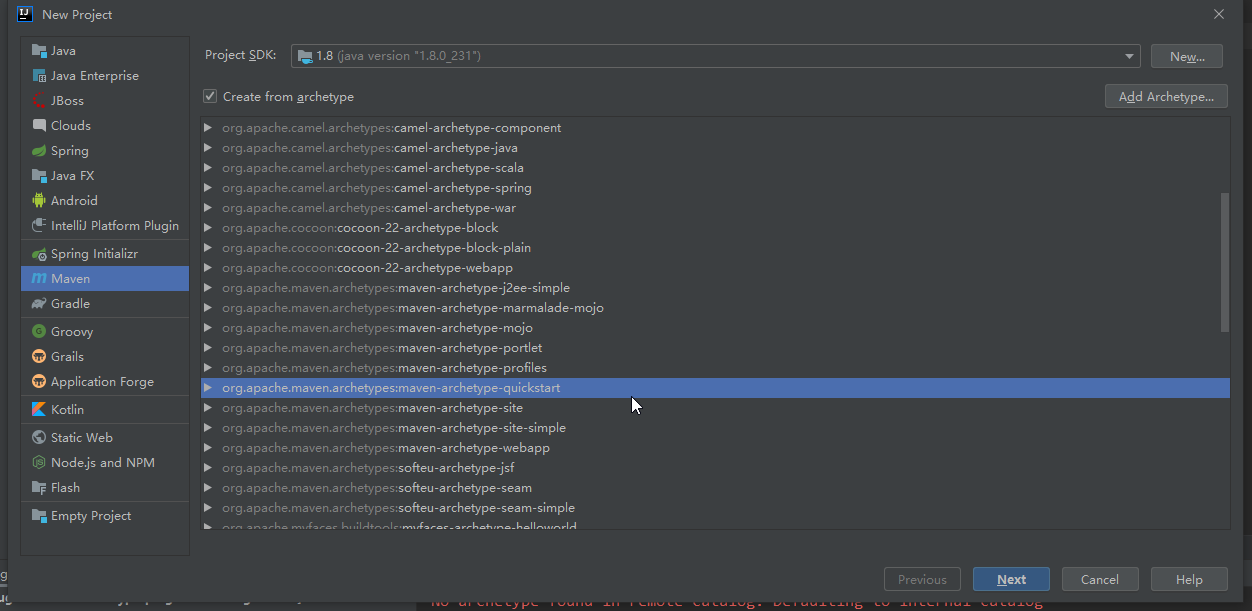This screenshot has height=611, width=1252.
Task: Select cocoon-22-archetype-block-plain archetype
Action: [x=715, y=248]
